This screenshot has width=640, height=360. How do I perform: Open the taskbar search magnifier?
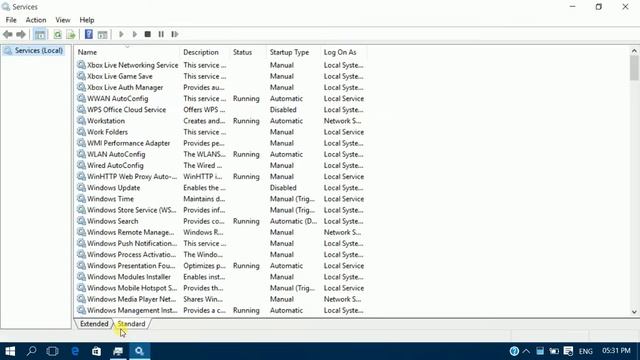31,351
